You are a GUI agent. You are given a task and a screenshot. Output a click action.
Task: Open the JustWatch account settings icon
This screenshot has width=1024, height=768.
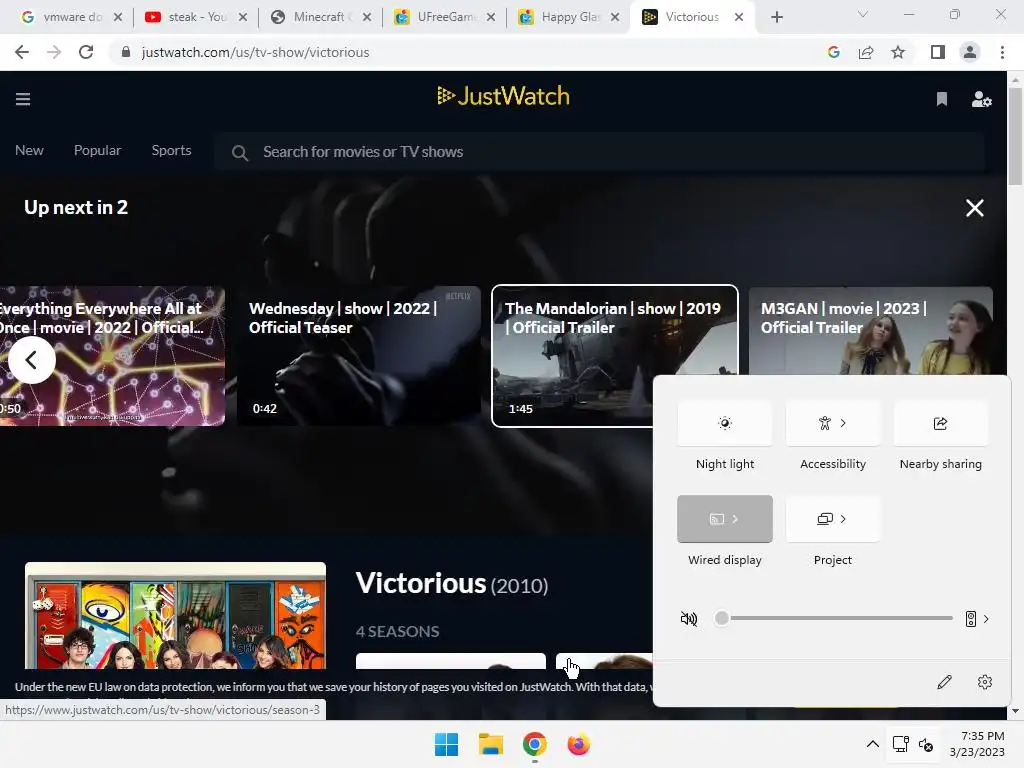[x=981, y=99]
